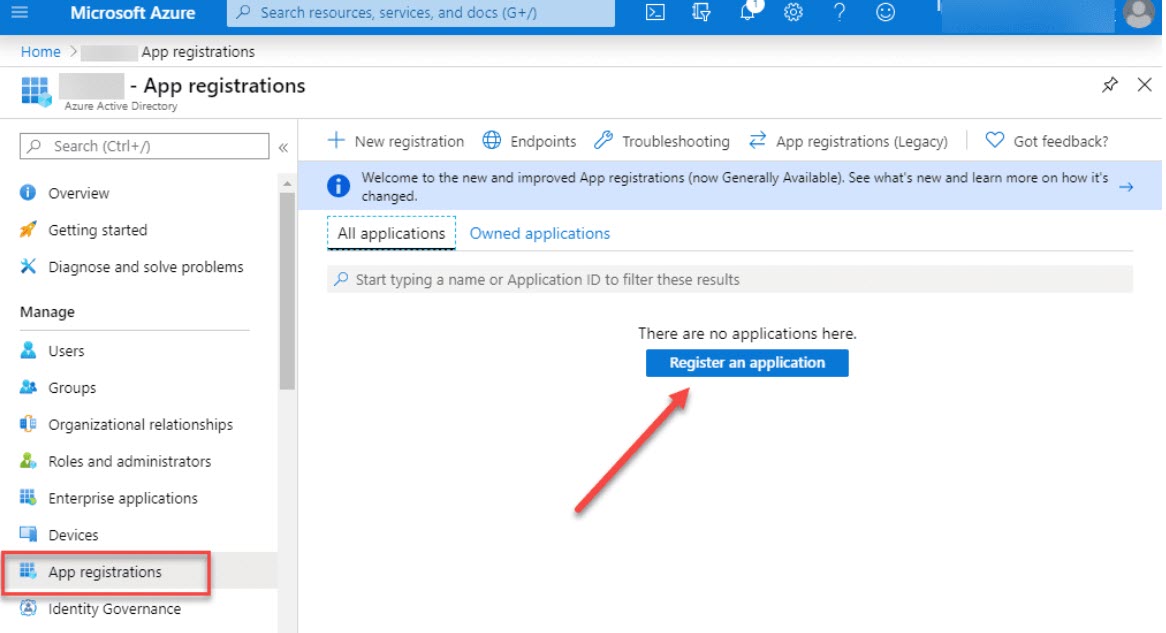Viewport: 1166px width, 633px height.
Task: Select the All applications tab
Action: 391,233
